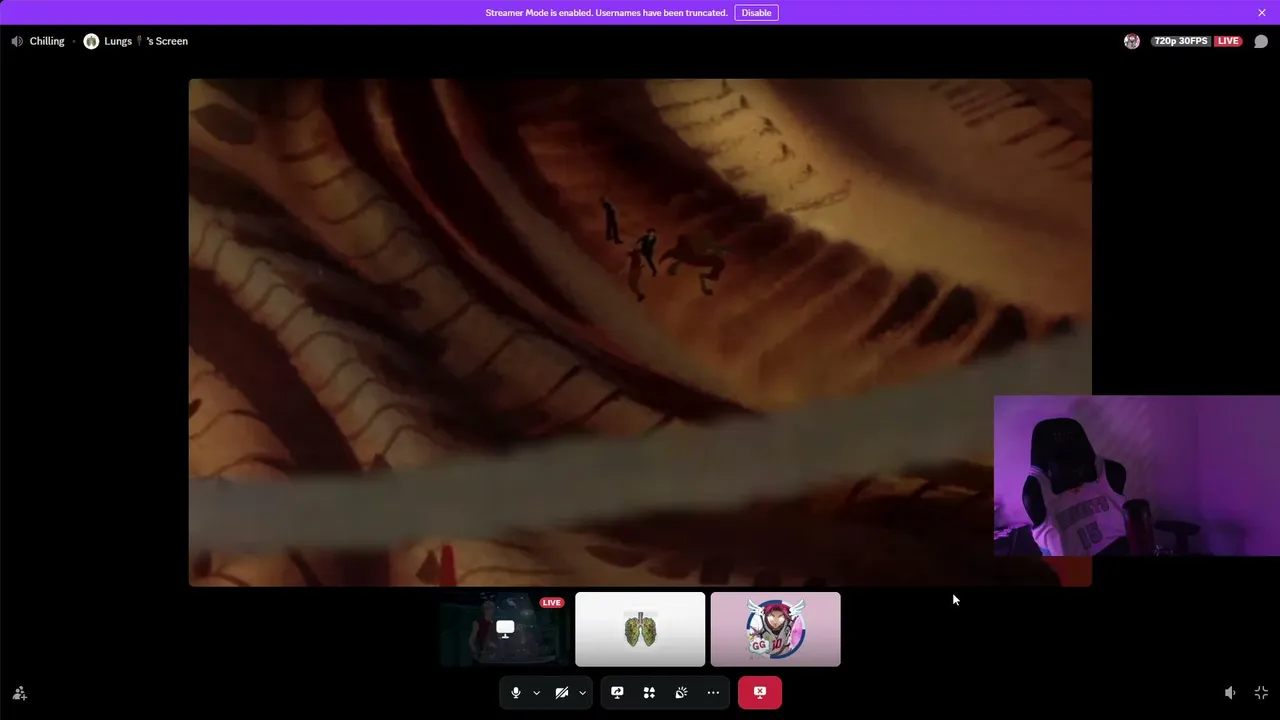The image size is (1280, 720).
Task: Click the webcam picture-in-picture overlay
Action: [1137, 476]
